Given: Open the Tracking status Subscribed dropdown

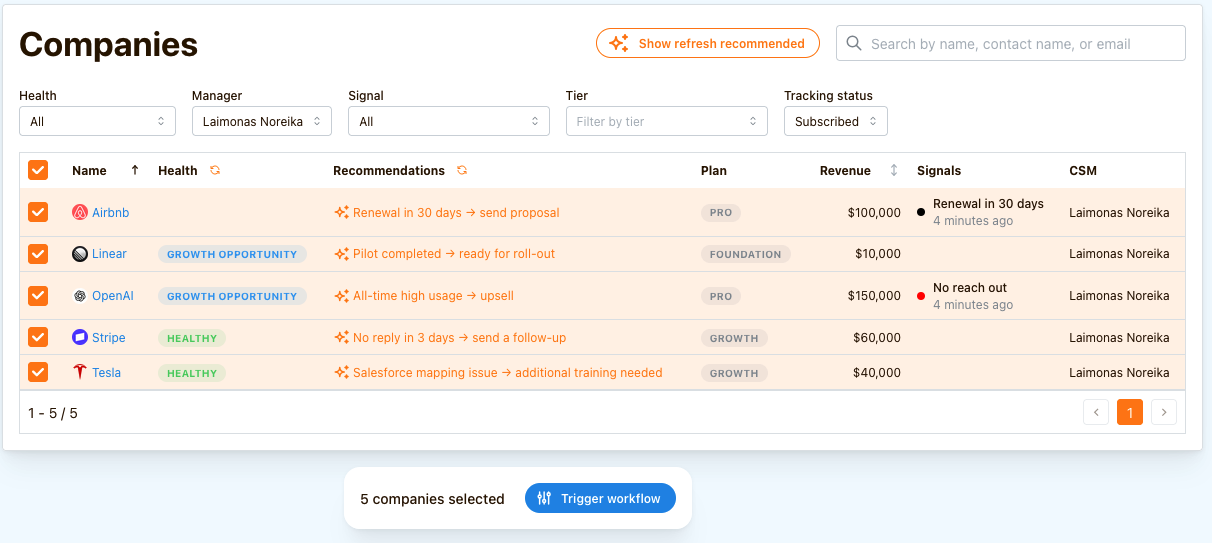Looking at the screenshot, I should (x=835, y=122).
